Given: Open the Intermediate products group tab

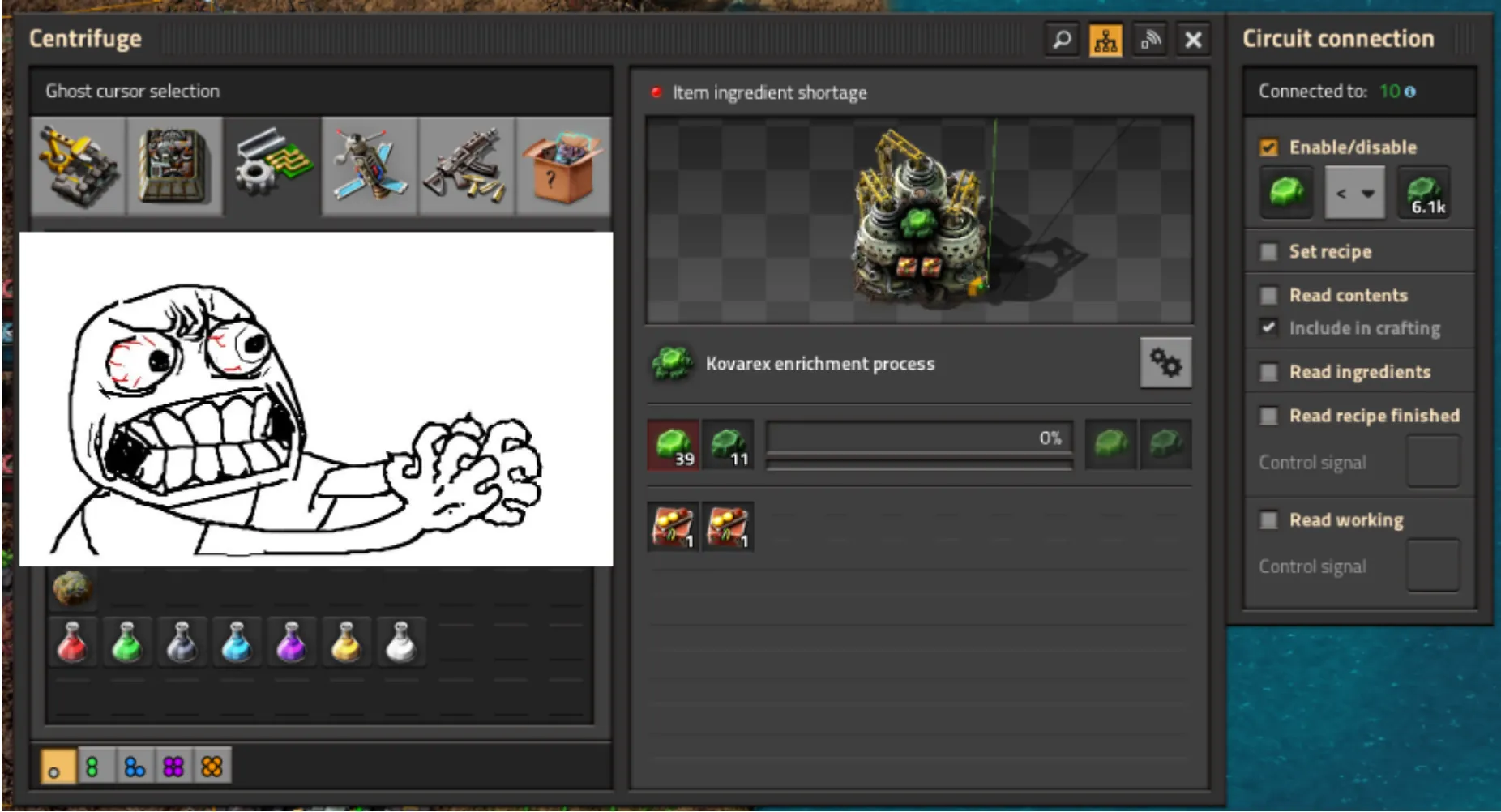Looking at the screenshot, I should (x=272, y=166).
